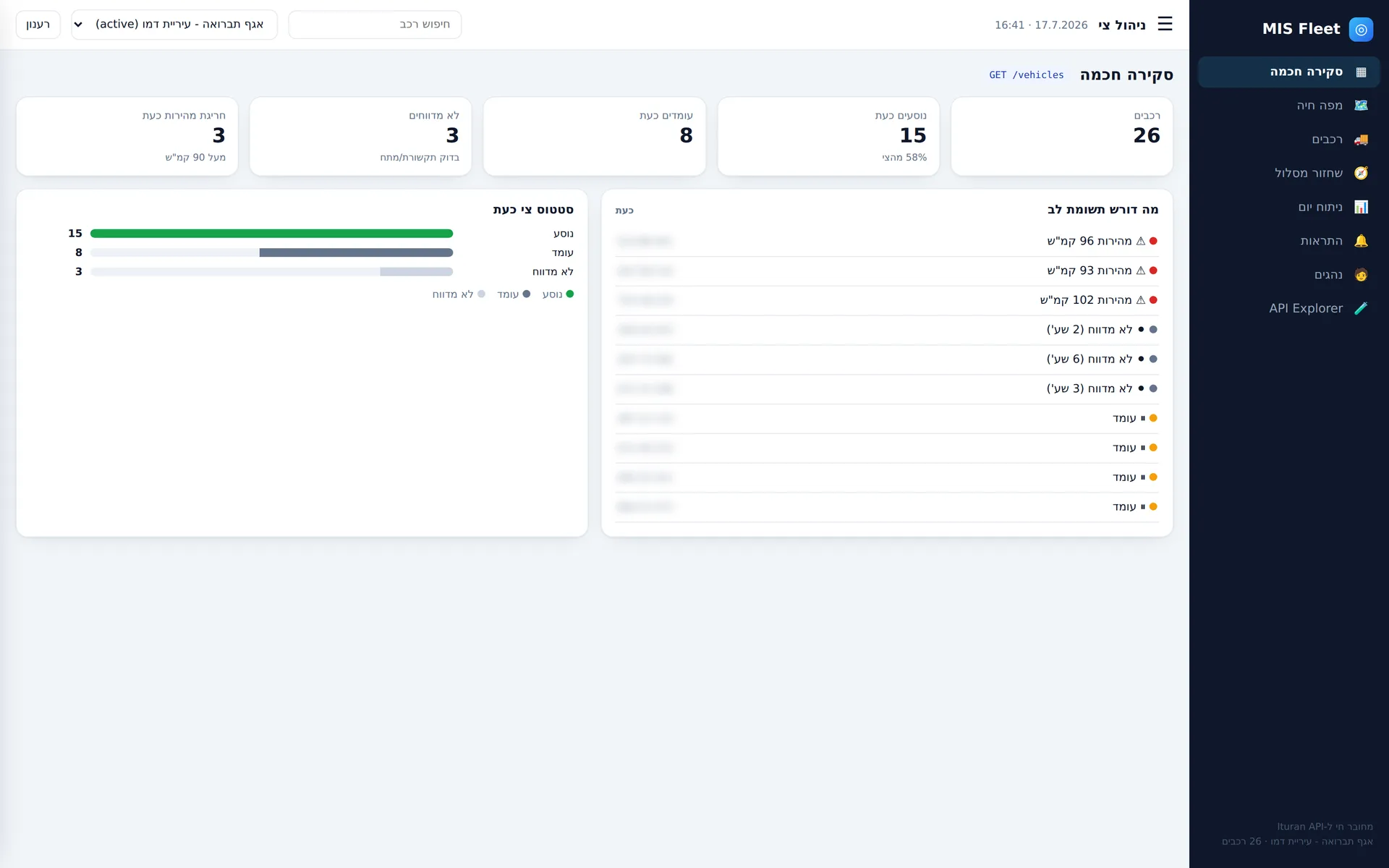Viewport: 1389px width, 868px height.
Task: Open the אגף תברואה fleet dropdown
Action: click(174, 25)
